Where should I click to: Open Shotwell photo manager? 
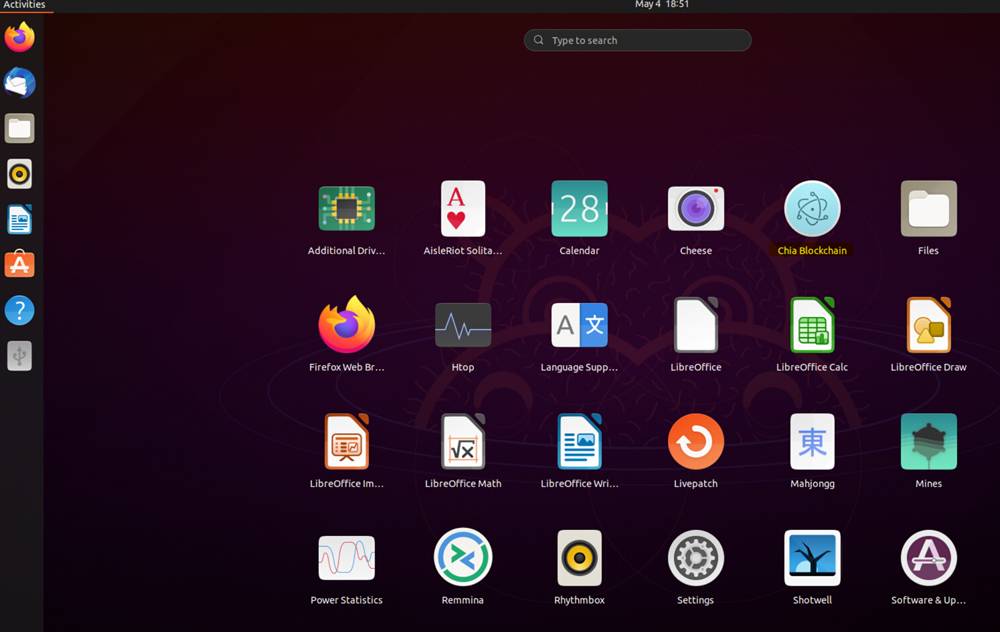[x=812, y=558]
